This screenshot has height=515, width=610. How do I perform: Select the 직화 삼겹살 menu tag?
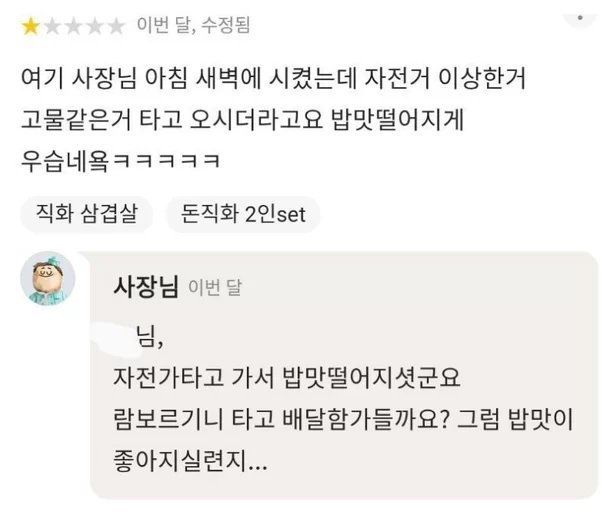coord(87,214)
